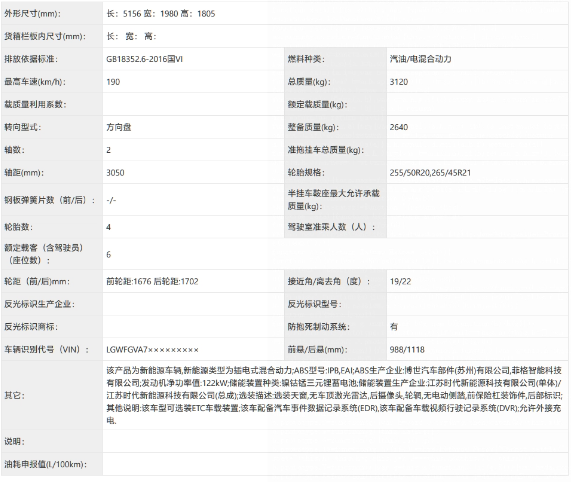This screenshot has width=571, height=482.
Task: Select emission standard GB18352.6-2016国VI
Action: tap(145, 59)
